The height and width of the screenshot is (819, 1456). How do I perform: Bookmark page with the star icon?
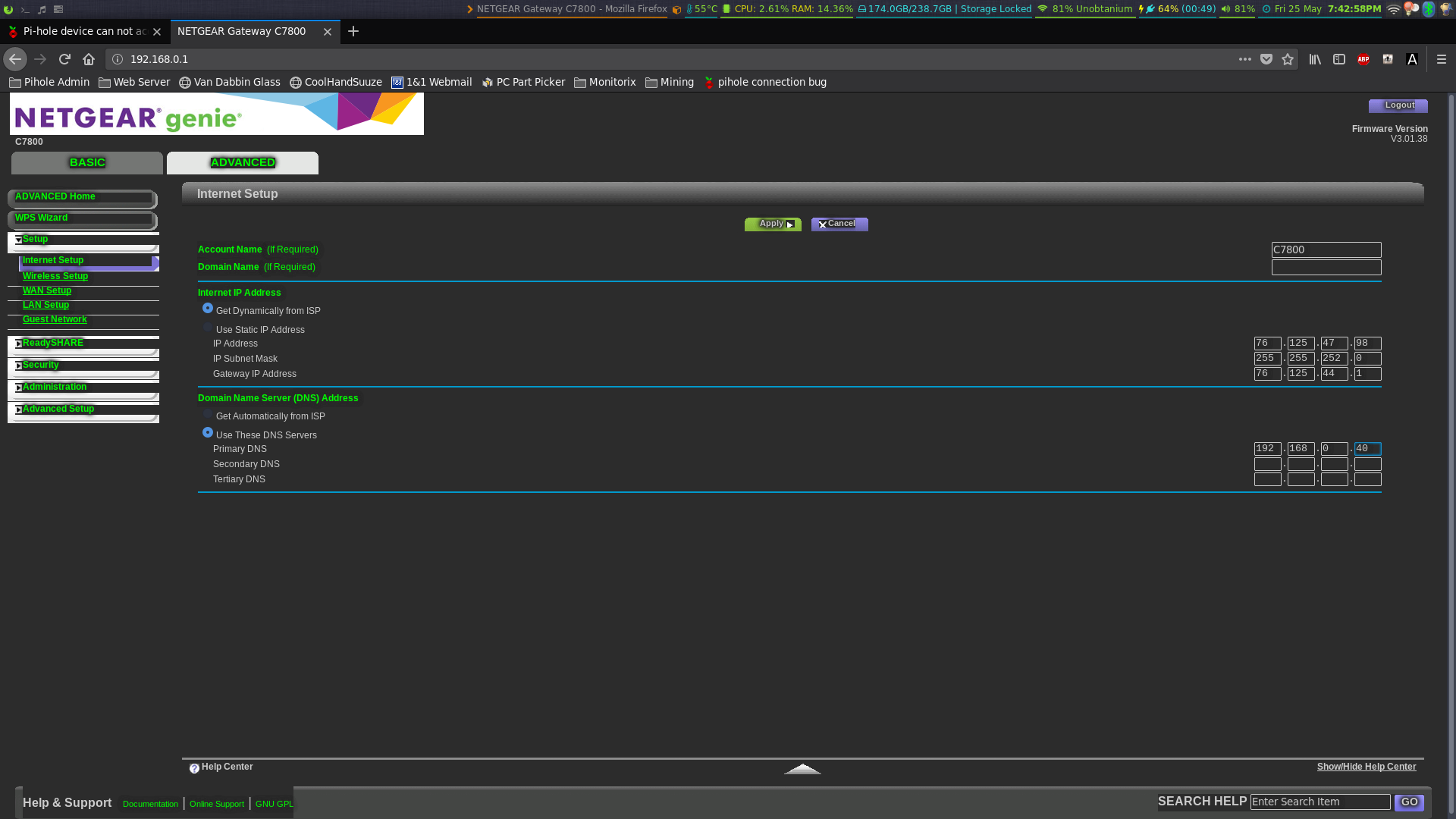(x=1288, y=59)
